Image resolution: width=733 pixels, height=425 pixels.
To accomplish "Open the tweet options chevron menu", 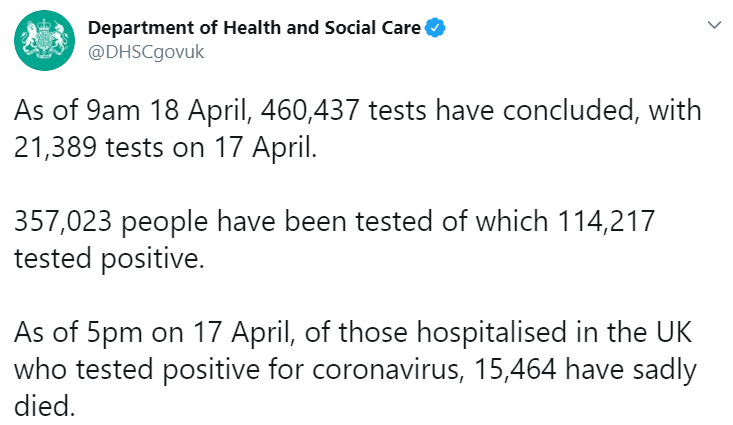I will [x=712, y=23].
